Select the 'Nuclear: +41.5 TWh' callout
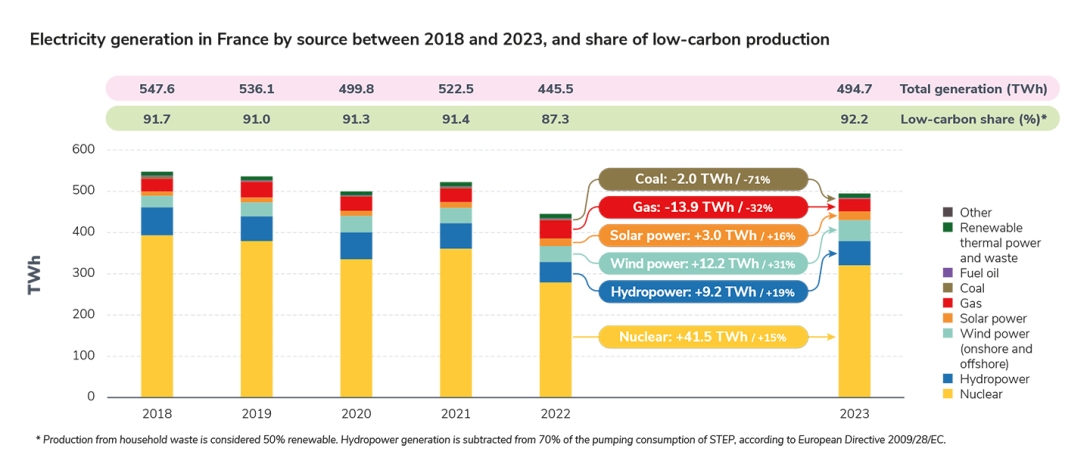 [x=703, y=337]
